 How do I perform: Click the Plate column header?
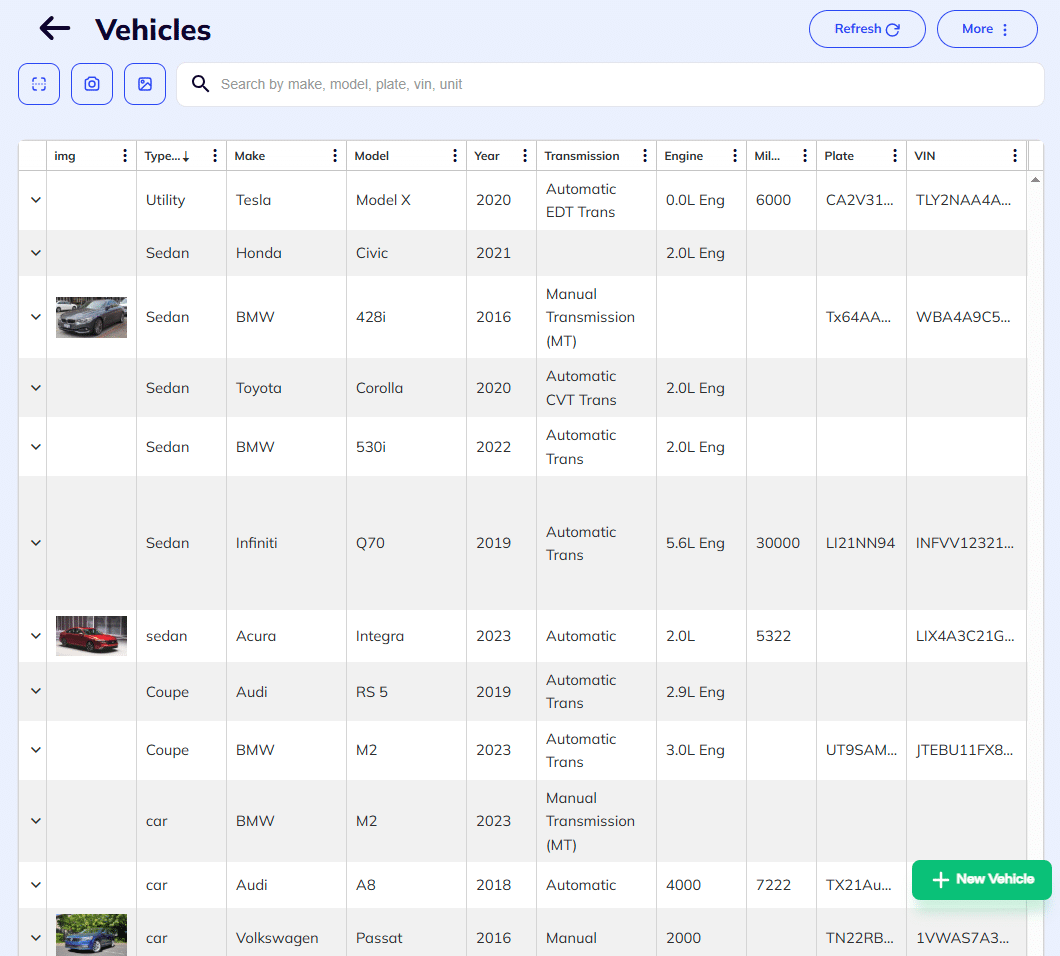840,156
